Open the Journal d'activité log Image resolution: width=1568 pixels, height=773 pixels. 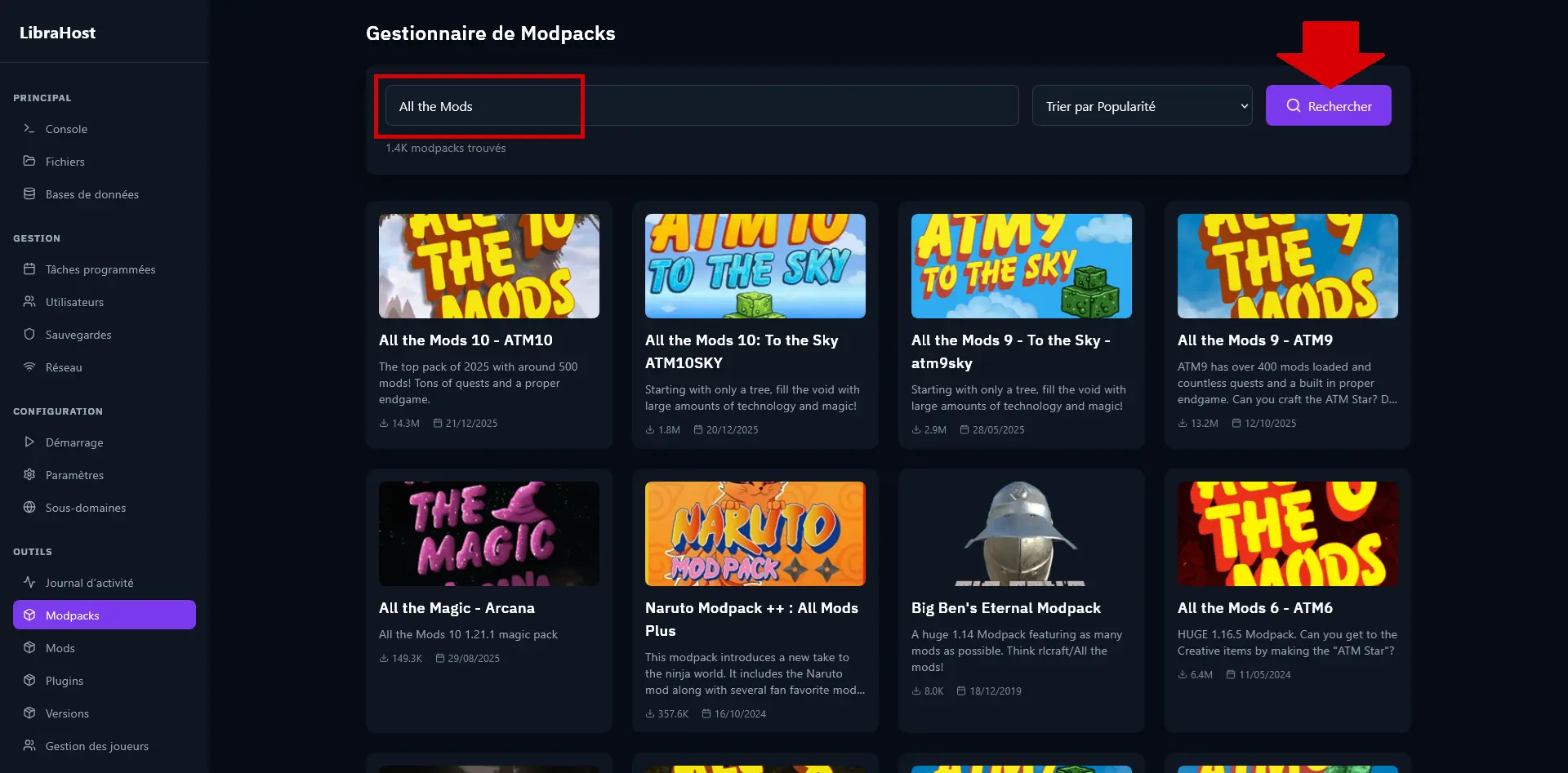(x=89, y=582)
